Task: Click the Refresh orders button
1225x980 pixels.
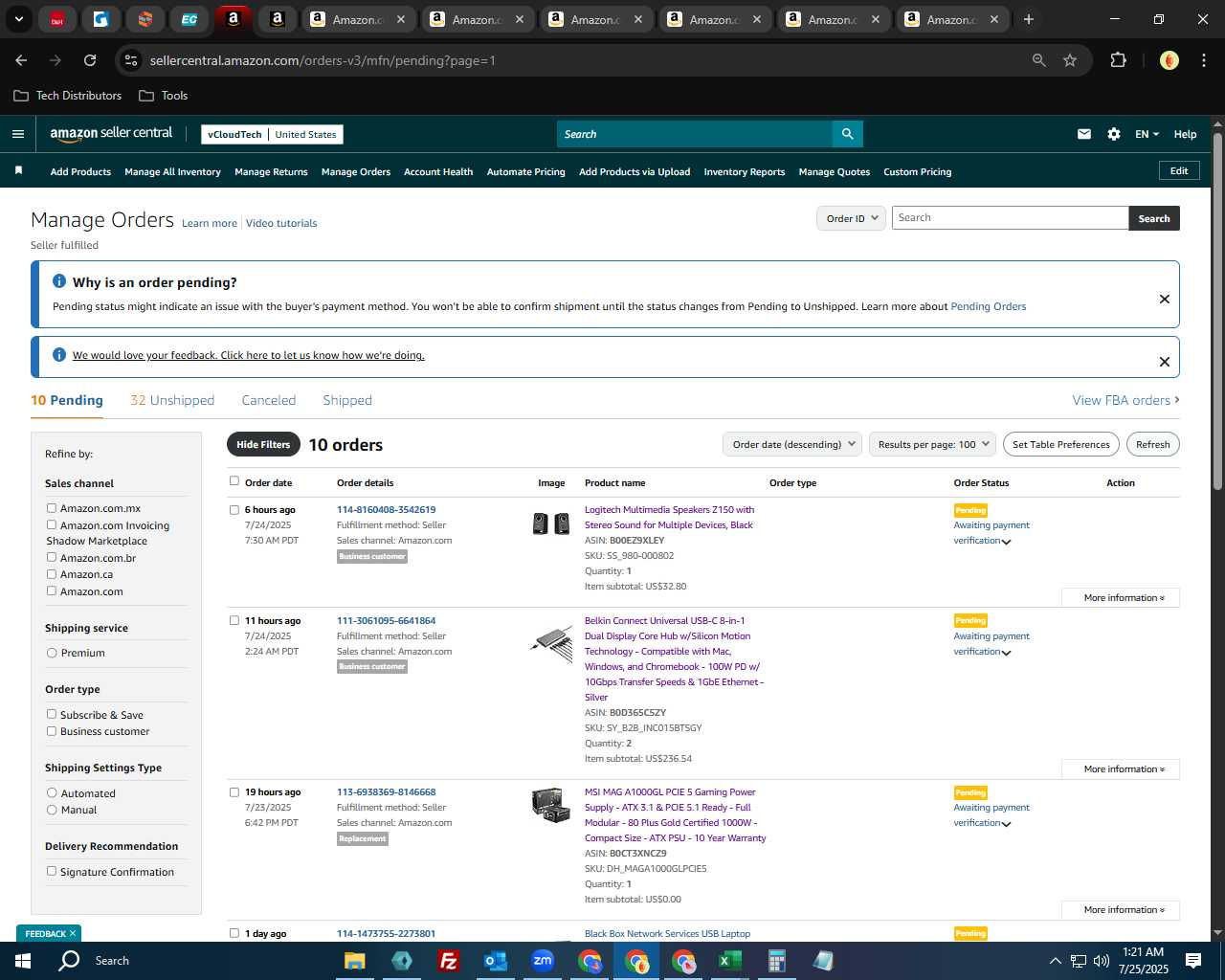Action: (1153, 444)
